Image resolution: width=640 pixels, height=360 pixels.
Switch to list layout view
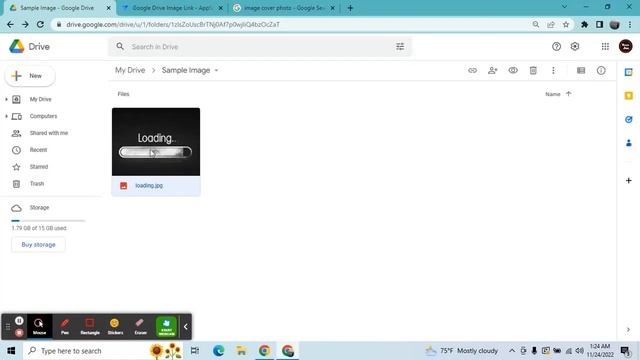tap(581, 70)
